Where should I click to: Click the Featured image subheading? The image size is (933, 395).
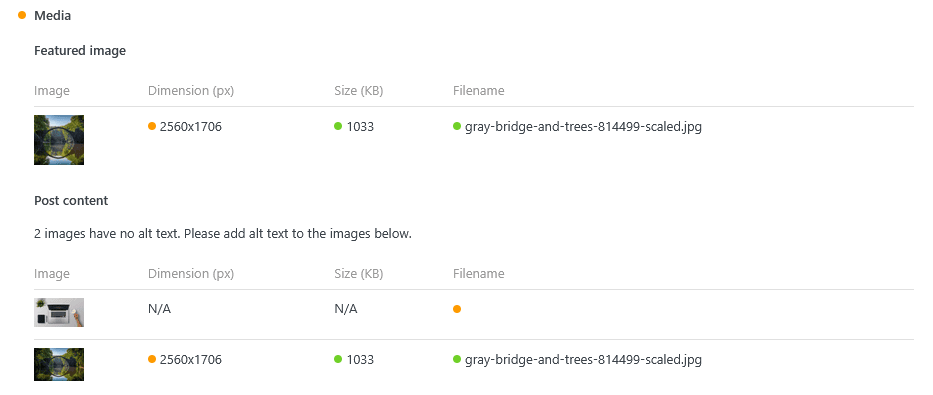(80, 51)
